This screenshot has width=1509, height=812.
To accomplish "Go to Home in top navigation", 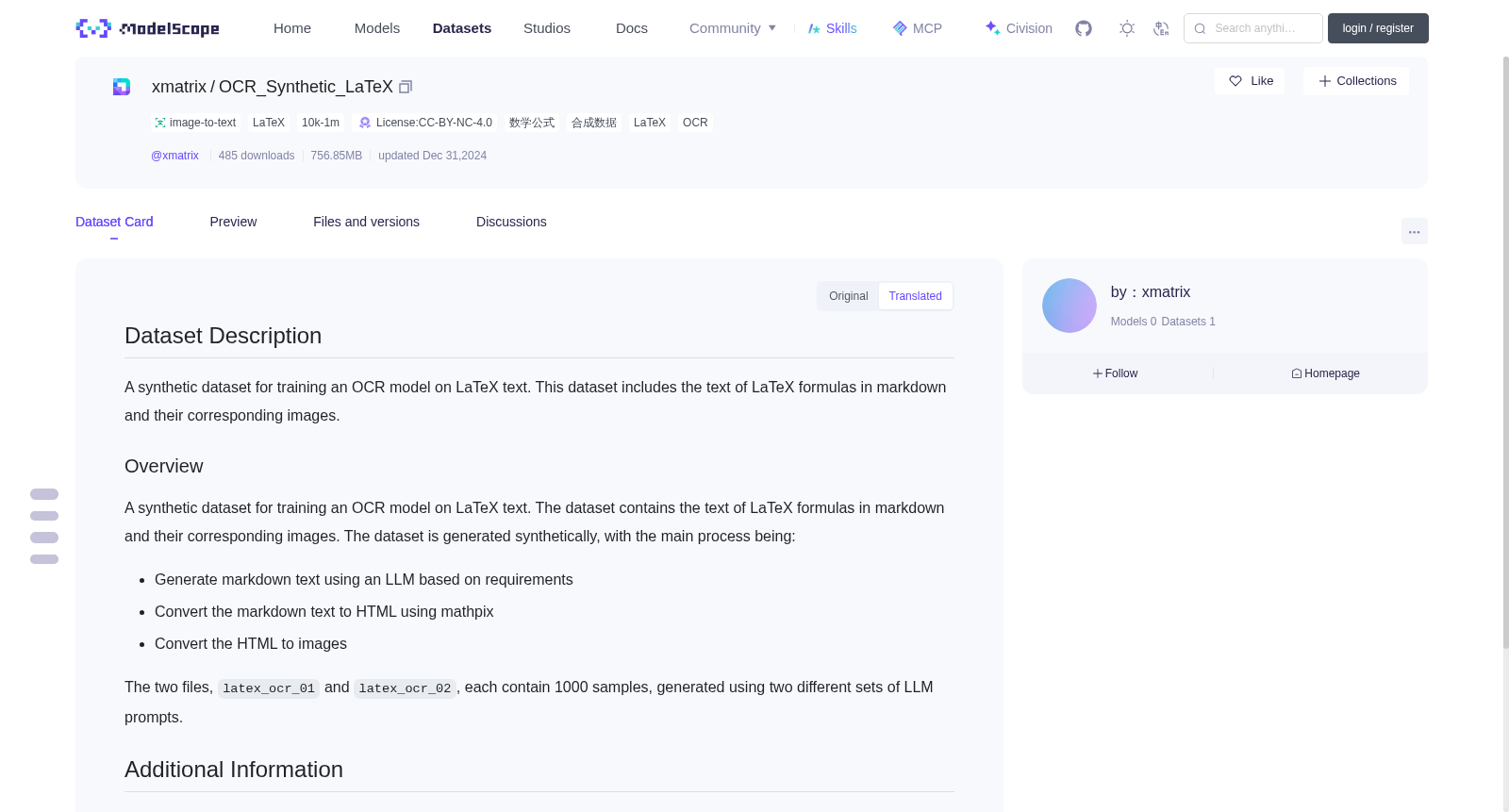I will 292,28.
